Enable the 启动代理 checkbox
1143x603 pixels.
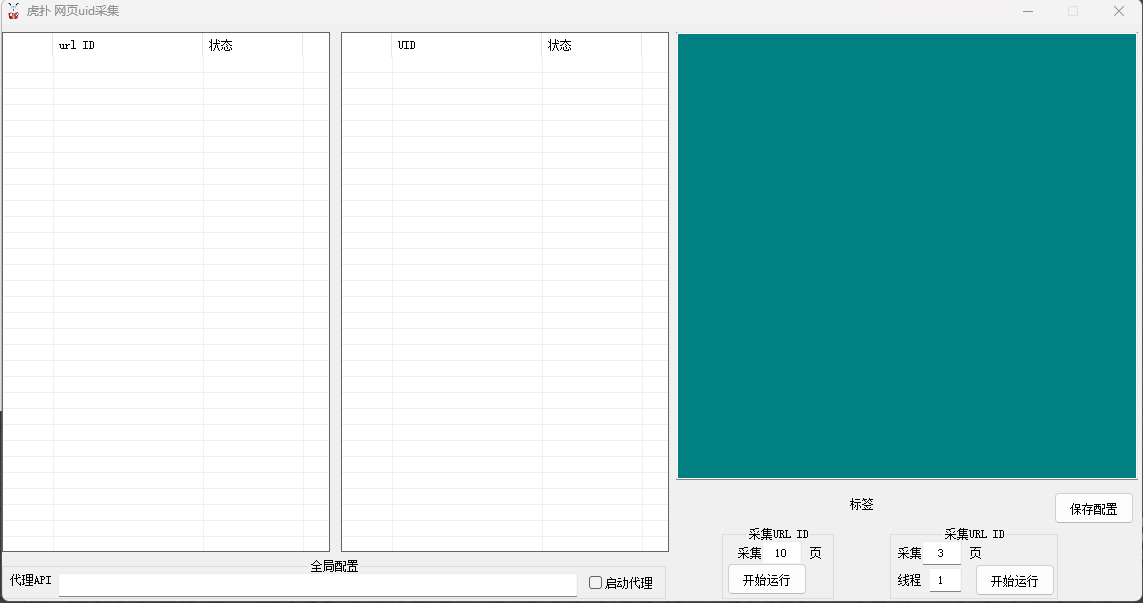(596, 583)
